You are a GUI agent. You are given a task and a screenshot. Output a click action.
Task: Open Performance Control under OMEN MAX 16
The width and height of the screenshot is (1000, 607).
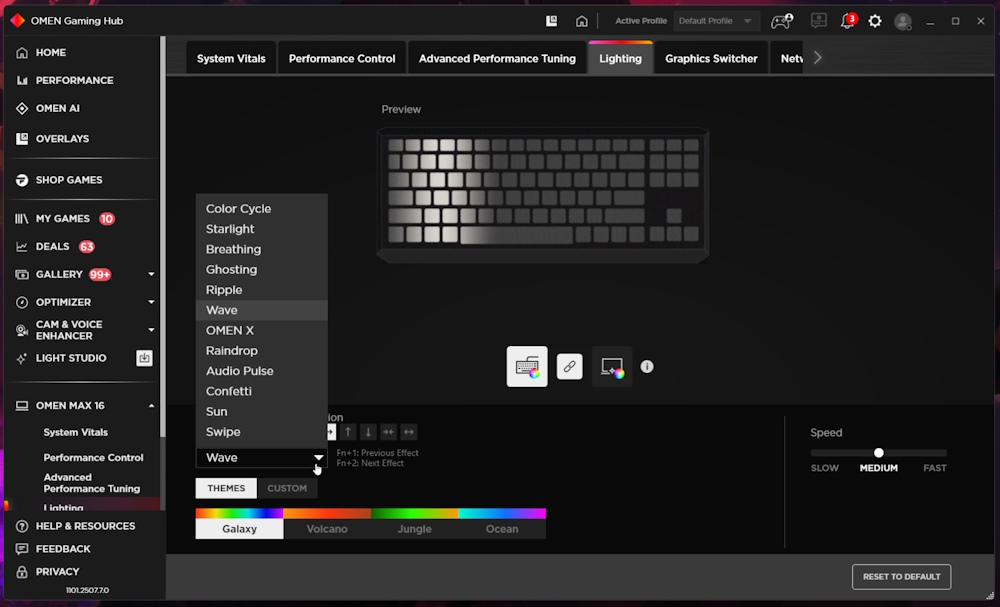pyautogui.click(x=93, y=458)
